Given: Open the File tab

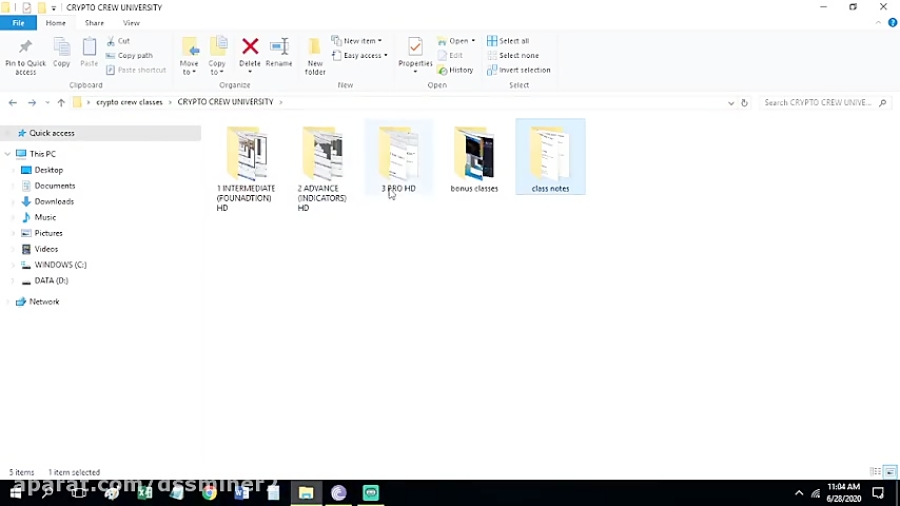Looking at the screenshot, I should [18, 23].
